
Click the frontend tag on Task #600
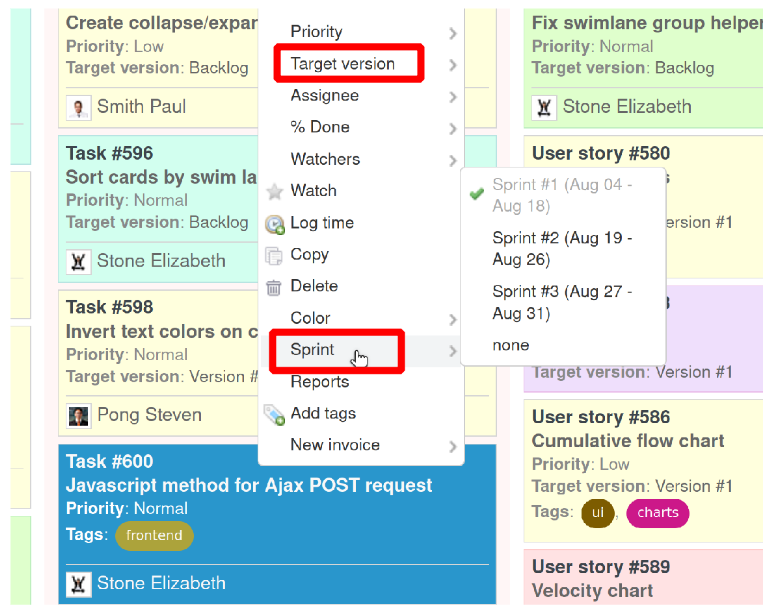pos(154,536)
